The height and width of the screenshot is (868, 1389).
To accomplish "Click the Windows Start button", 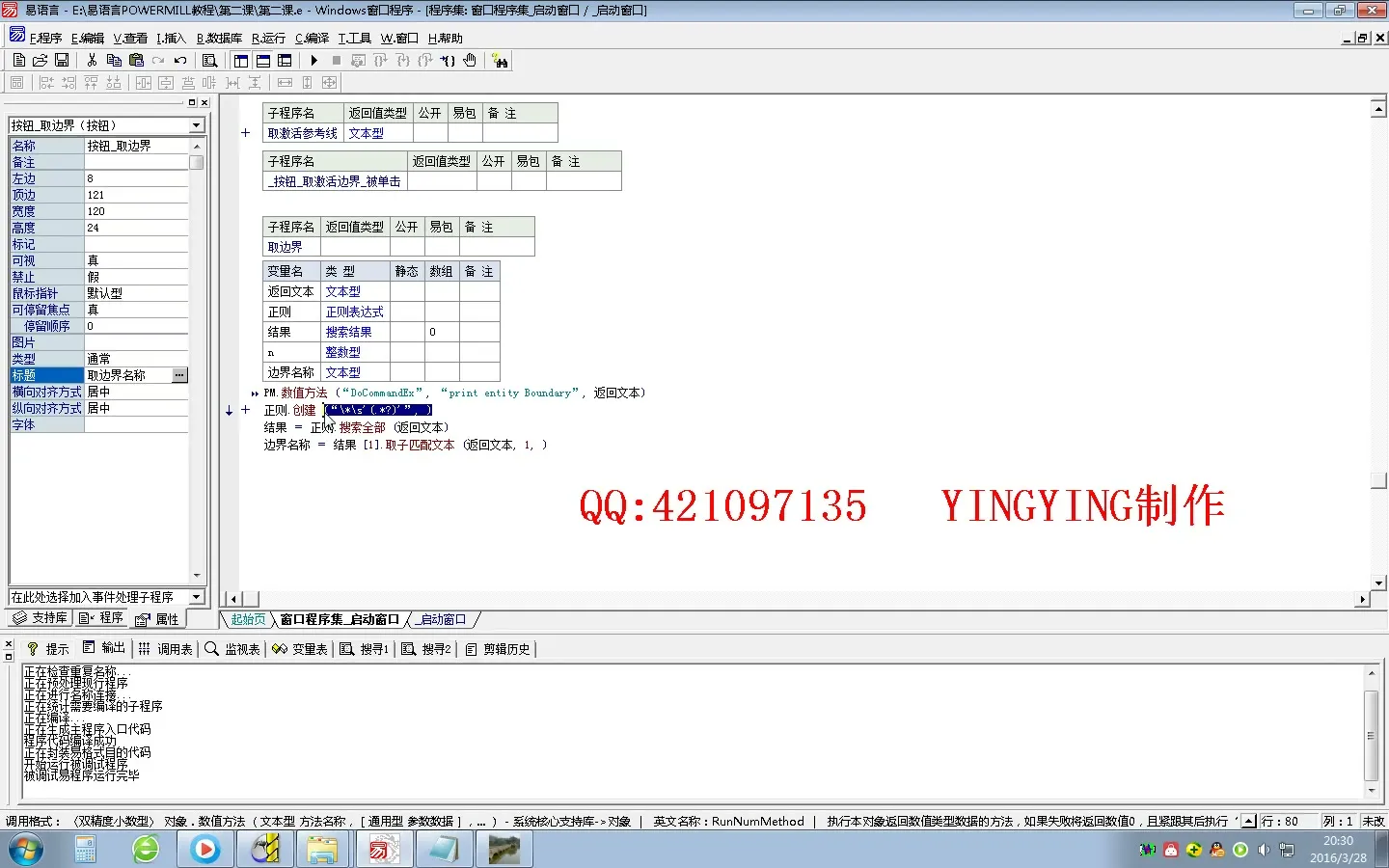I will coord(26,850).
